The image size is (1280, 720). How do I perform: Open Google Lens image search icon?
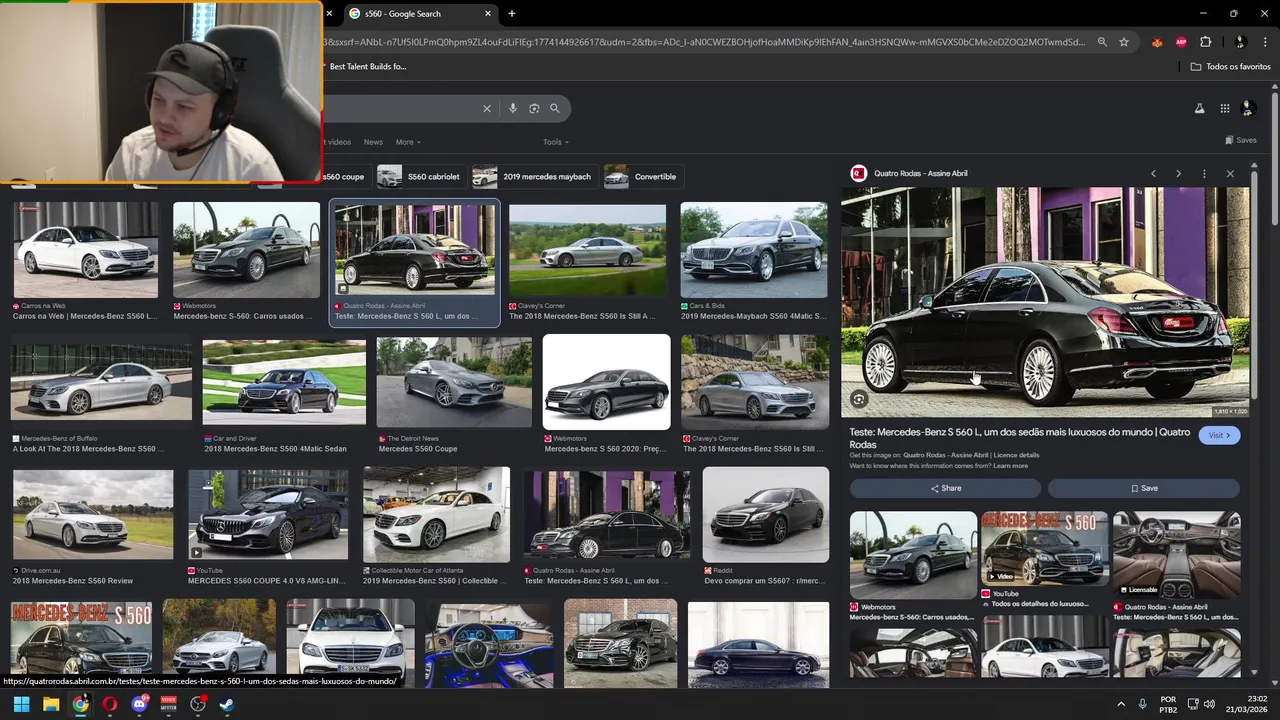coord(534,108)
